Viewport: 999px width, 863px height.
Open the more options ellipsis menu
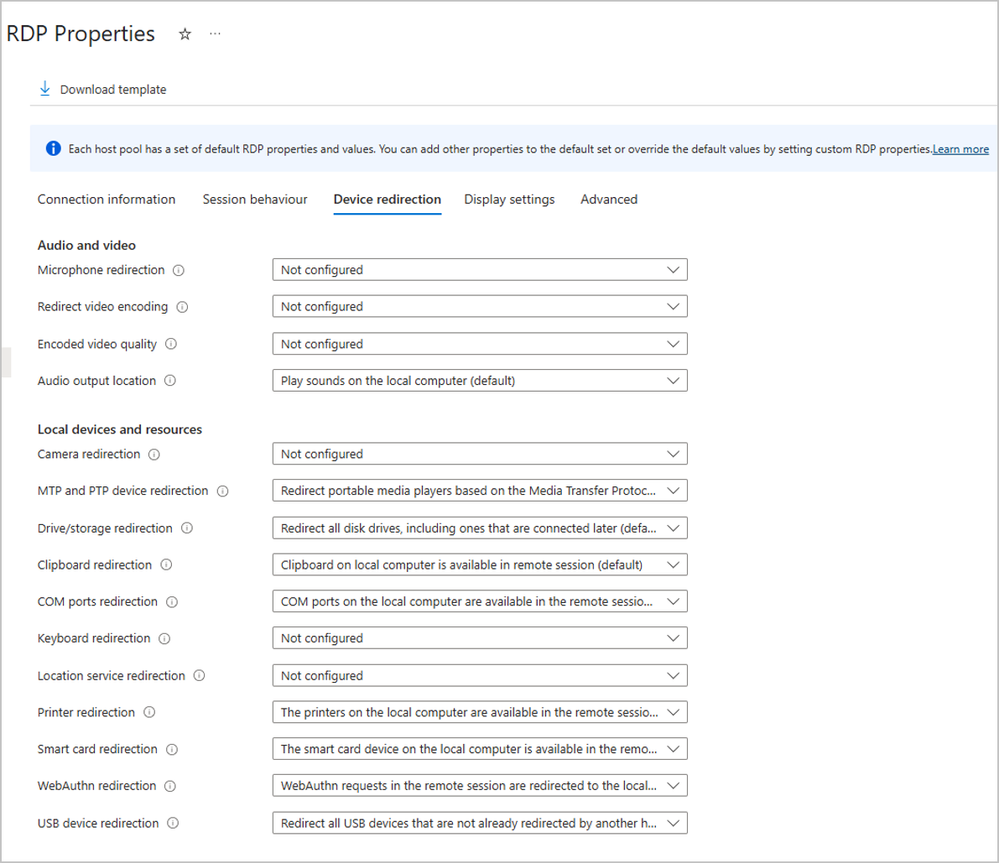[x=214, y=34]
